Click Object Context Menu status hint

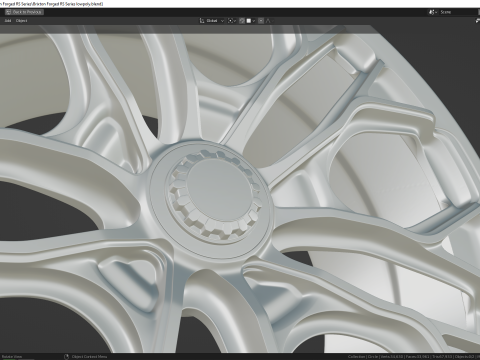tap(89, 357)
